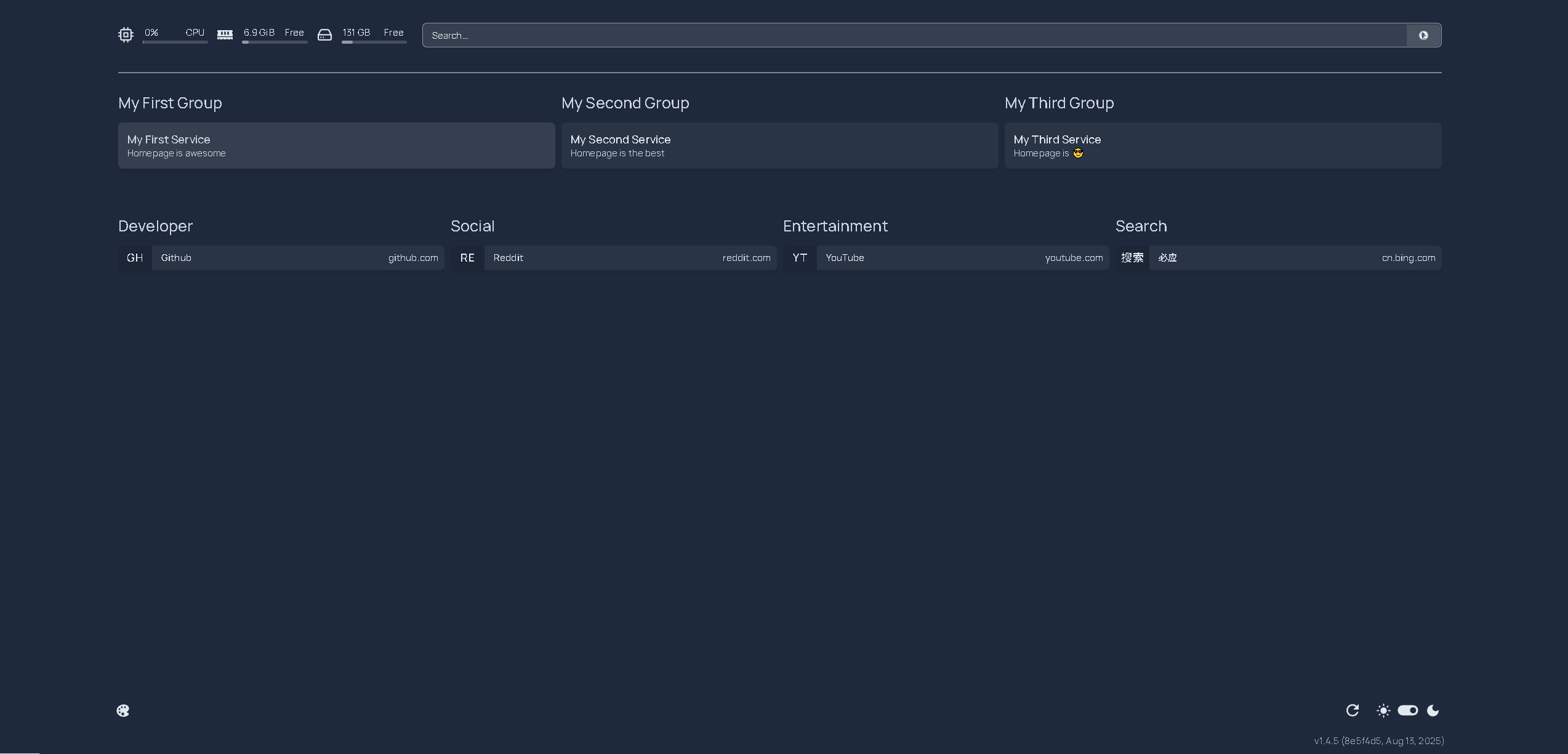Click the moon dark-mode icon
This screenshot has height=754, width=1568.
(1433, 710)
